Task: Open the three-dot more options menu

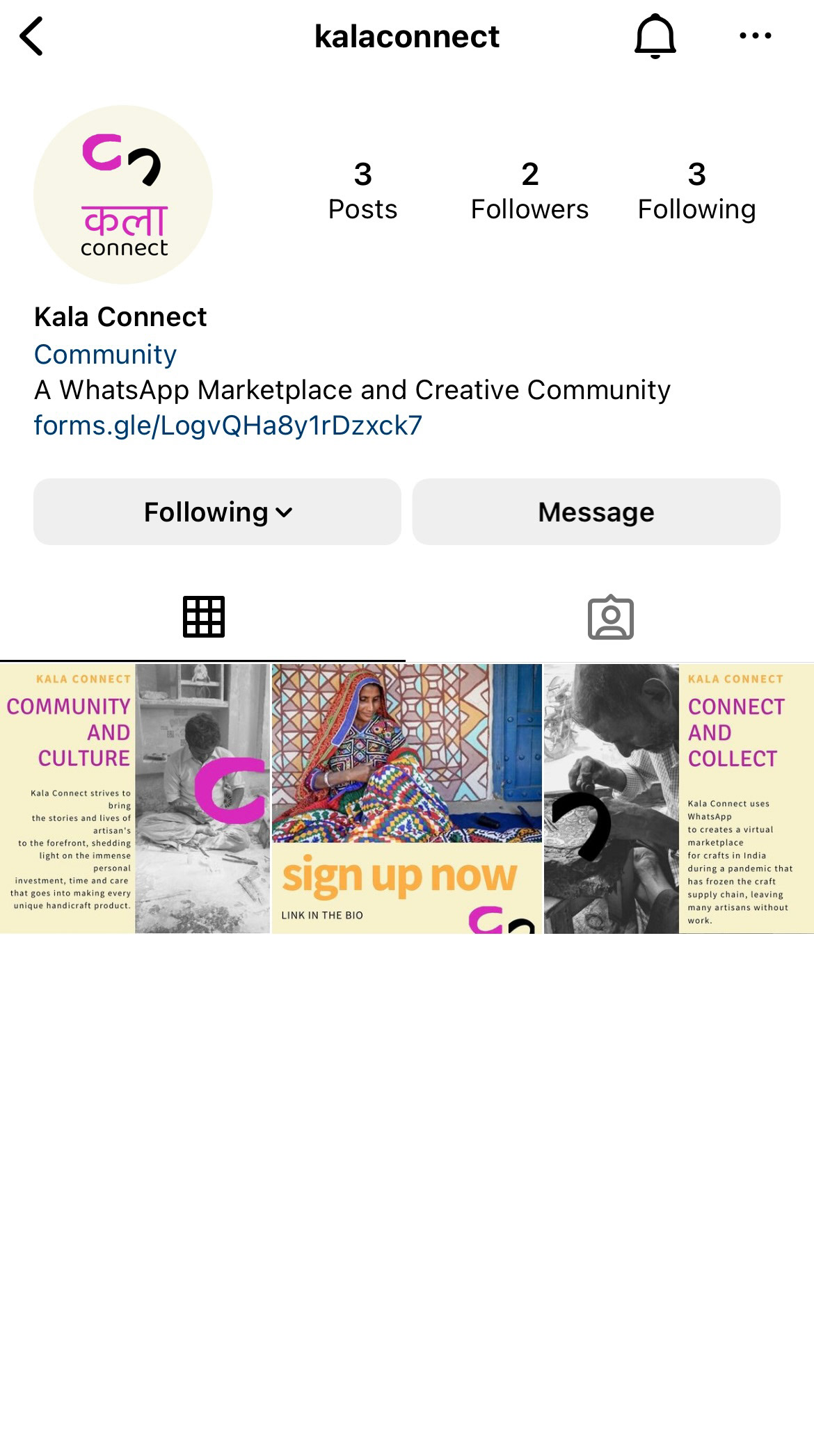Action: [756, 35]
